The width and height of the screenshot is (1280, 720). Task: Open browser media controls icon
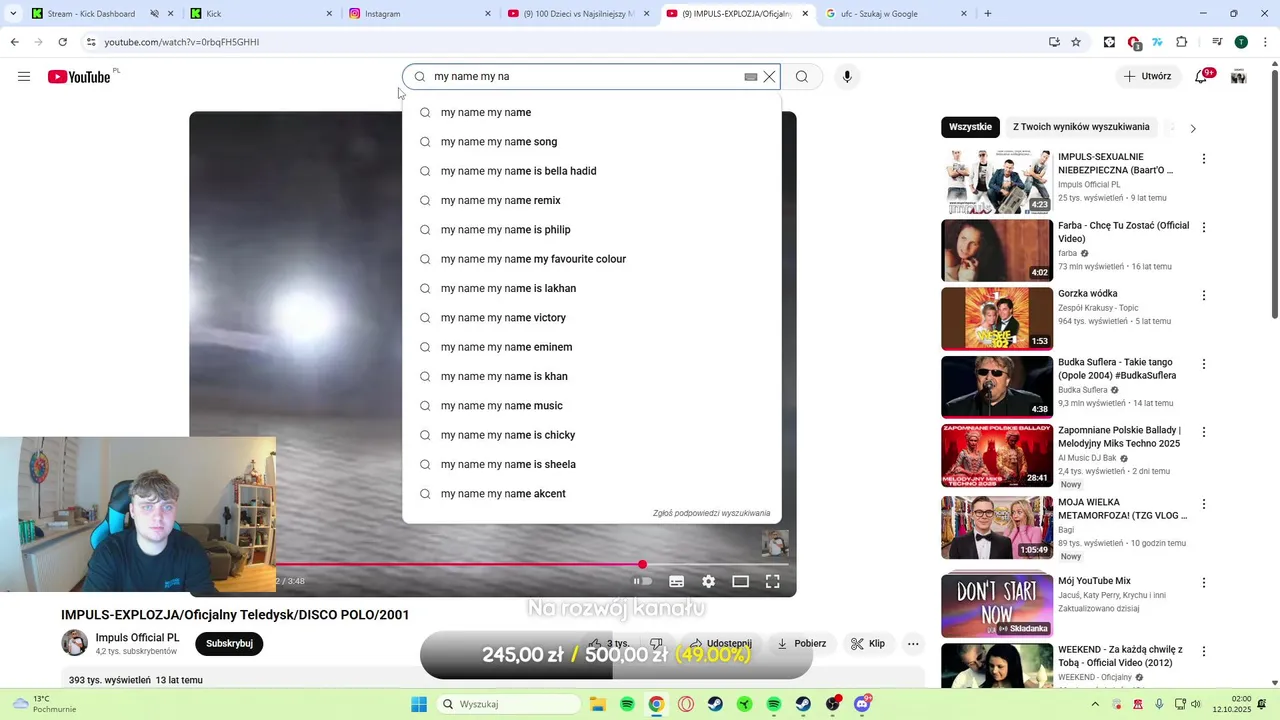point(1217,42)
